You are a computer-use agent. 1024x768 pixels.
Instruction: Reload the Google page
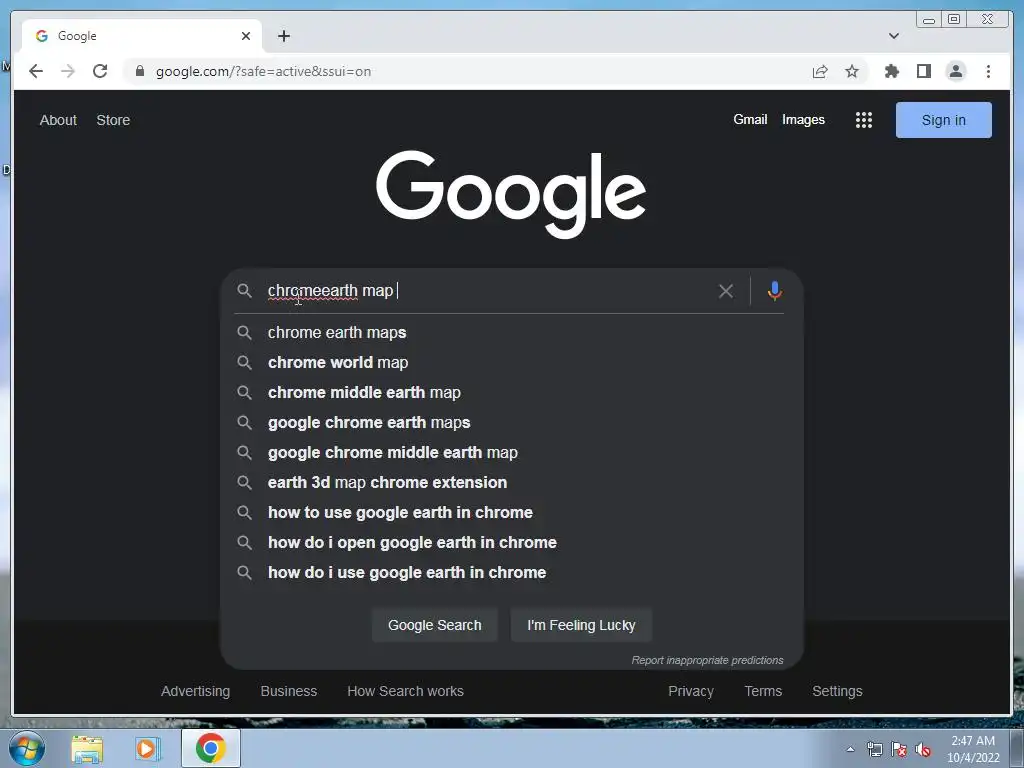coord(100,71)
